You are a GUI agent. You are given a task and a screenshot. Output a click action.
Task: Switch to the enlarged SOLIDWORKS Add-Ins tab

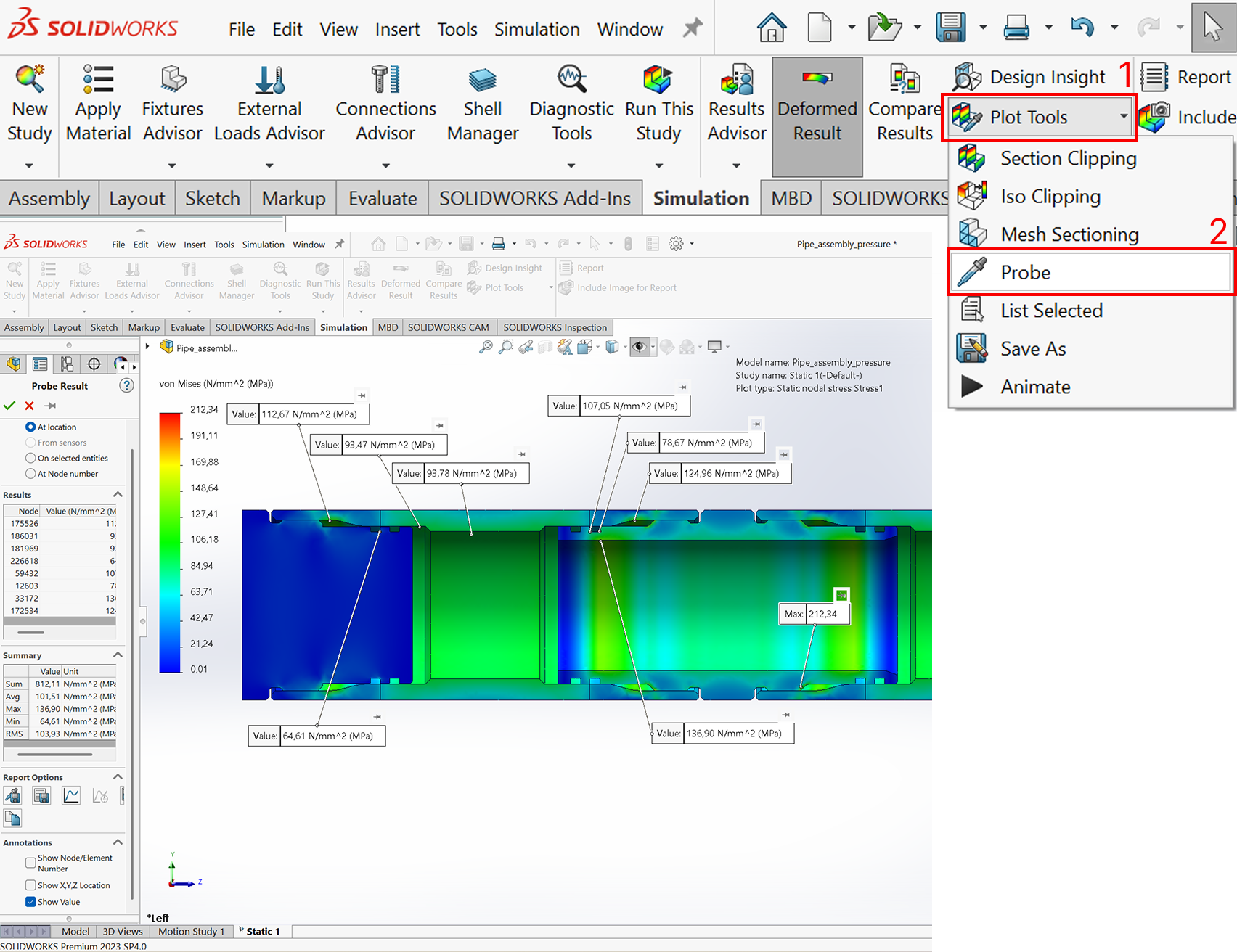[535, 198]
